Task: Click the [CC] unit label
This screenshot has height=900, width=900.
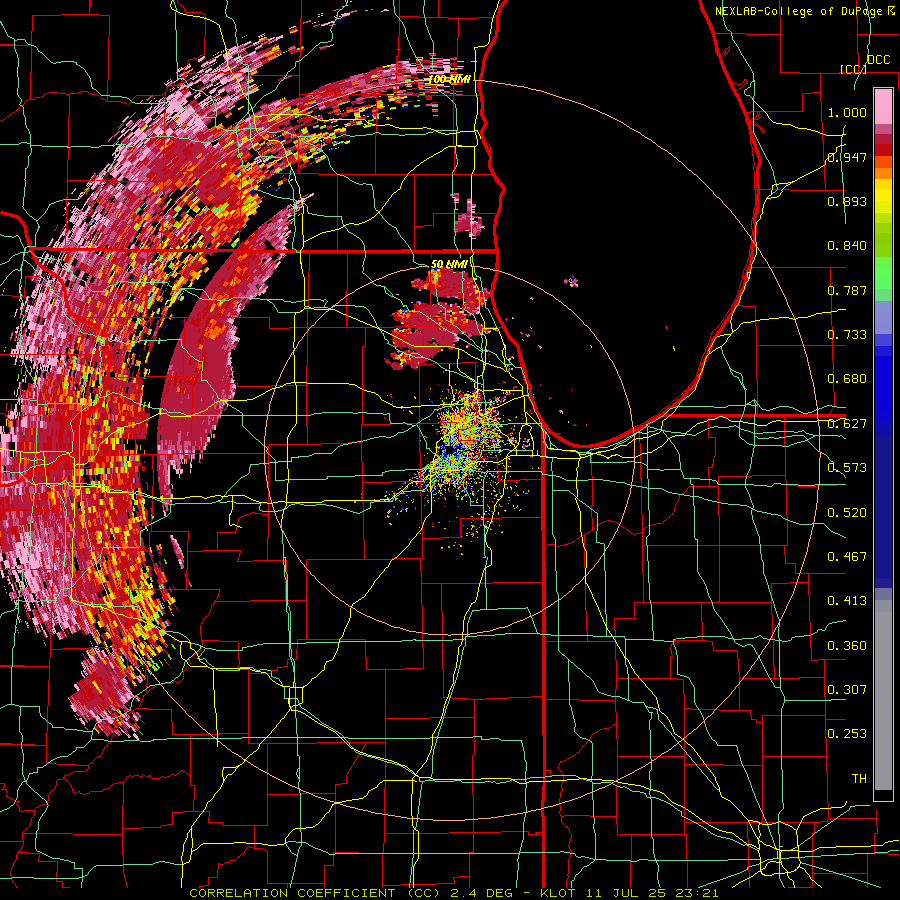Action: (853, 69)
